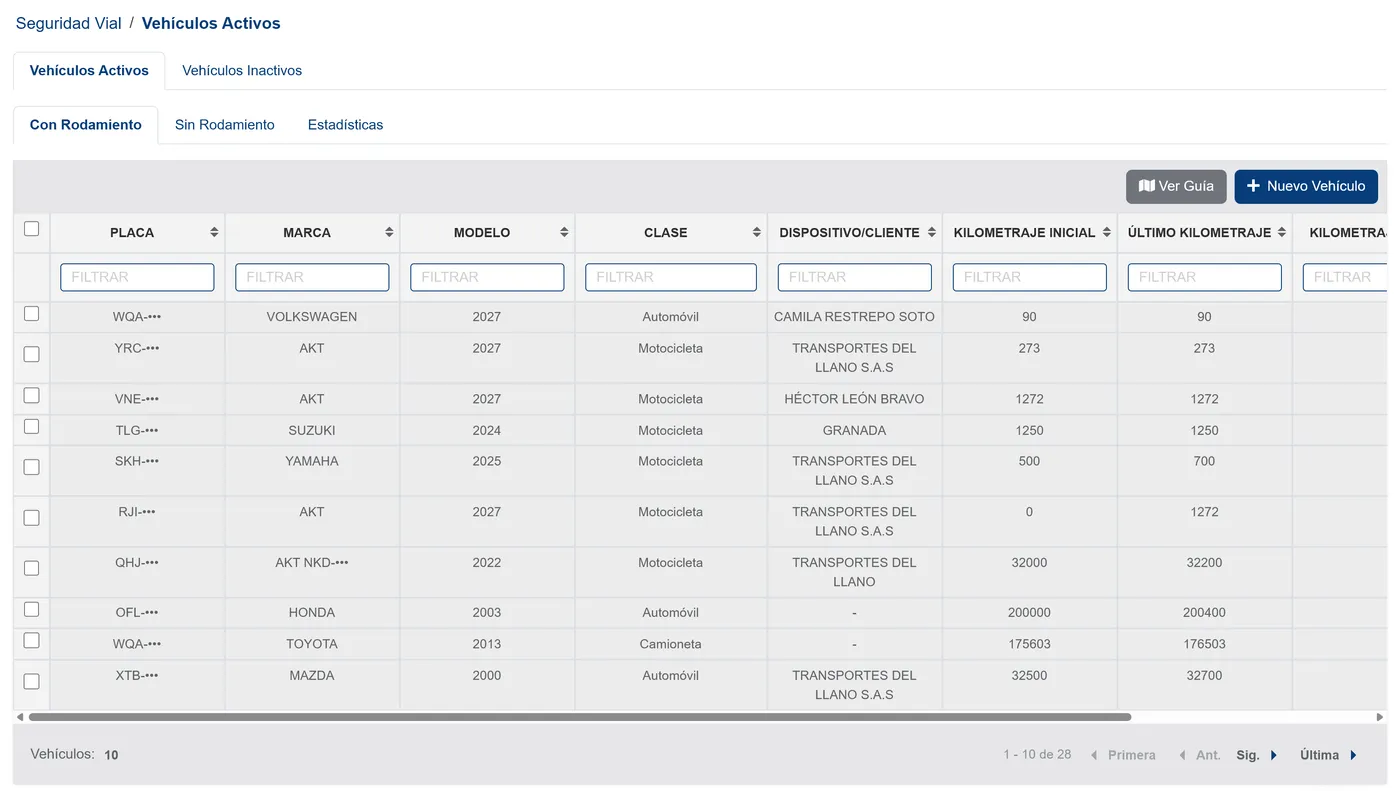Click the CLASE filter field

(671, 277)
